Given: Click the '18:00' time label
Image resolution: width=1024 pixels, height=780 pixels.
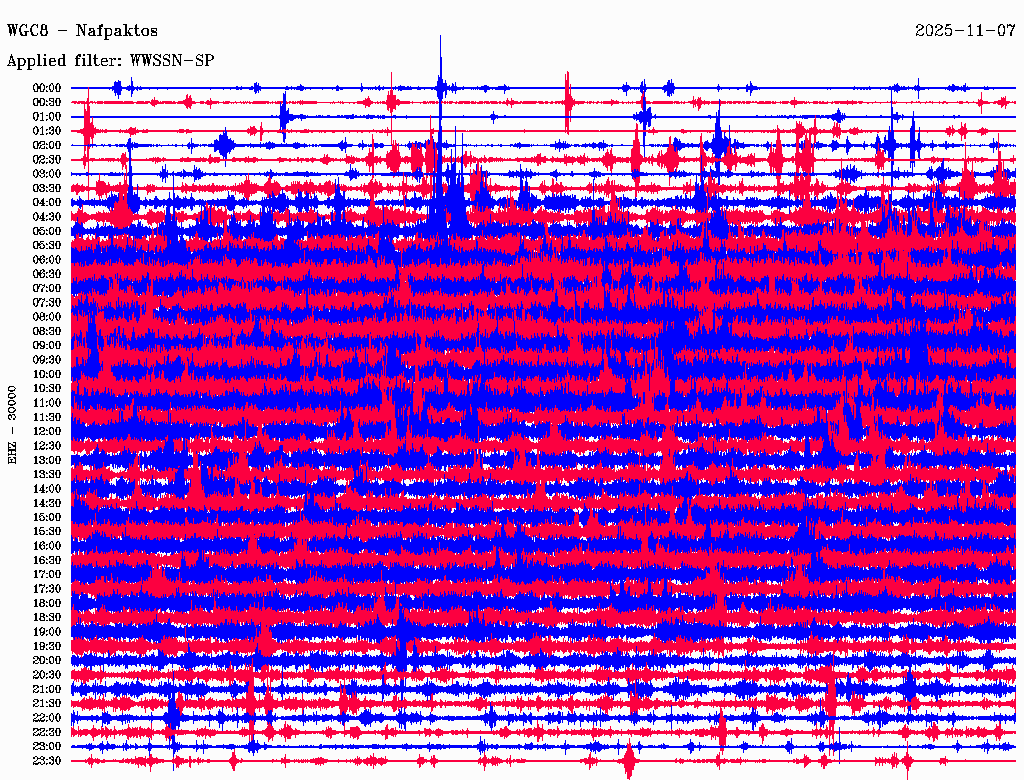Looking at the screenshot, I should tap(47, 604).
